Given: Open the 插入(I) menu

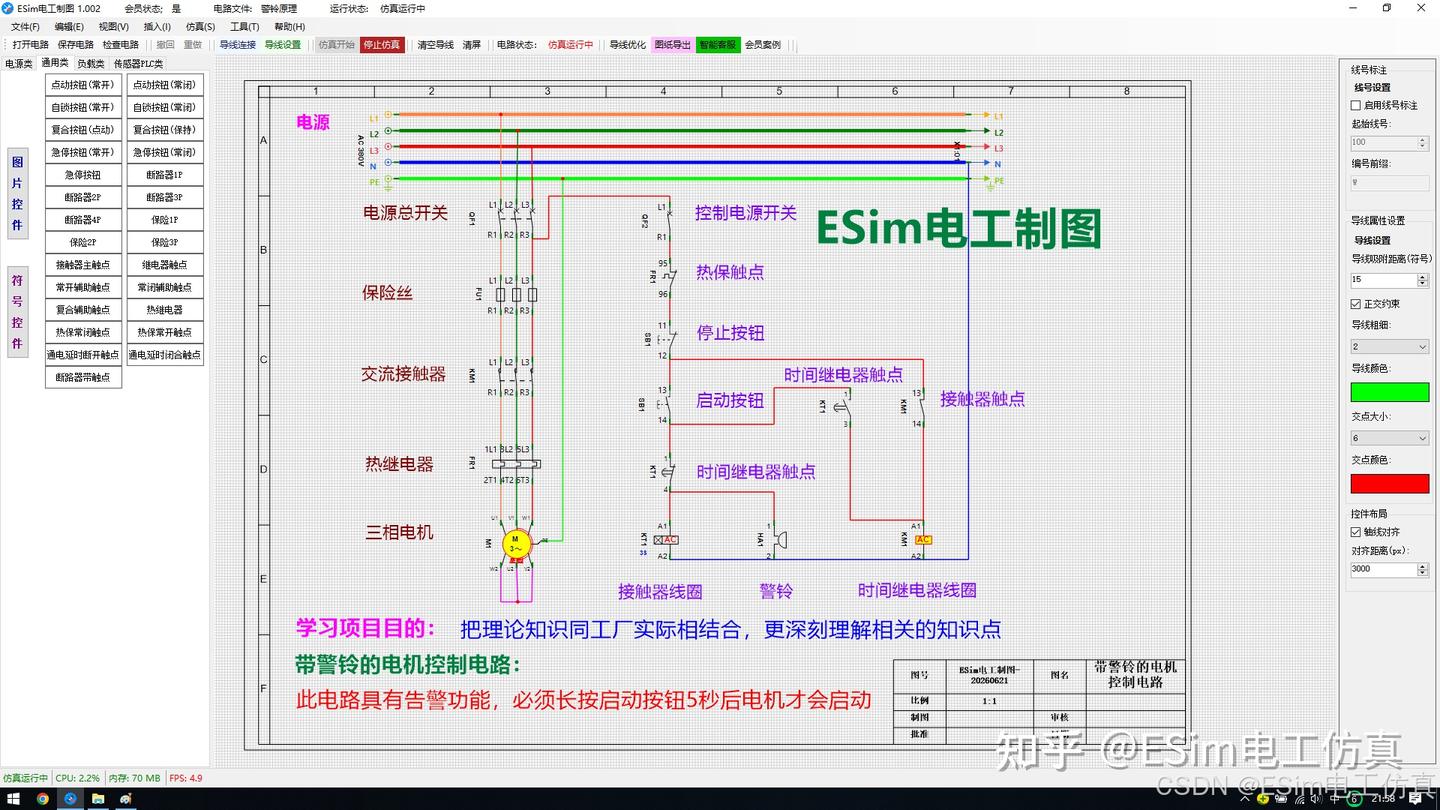Looking at the screenshot, I should (157, 27).
